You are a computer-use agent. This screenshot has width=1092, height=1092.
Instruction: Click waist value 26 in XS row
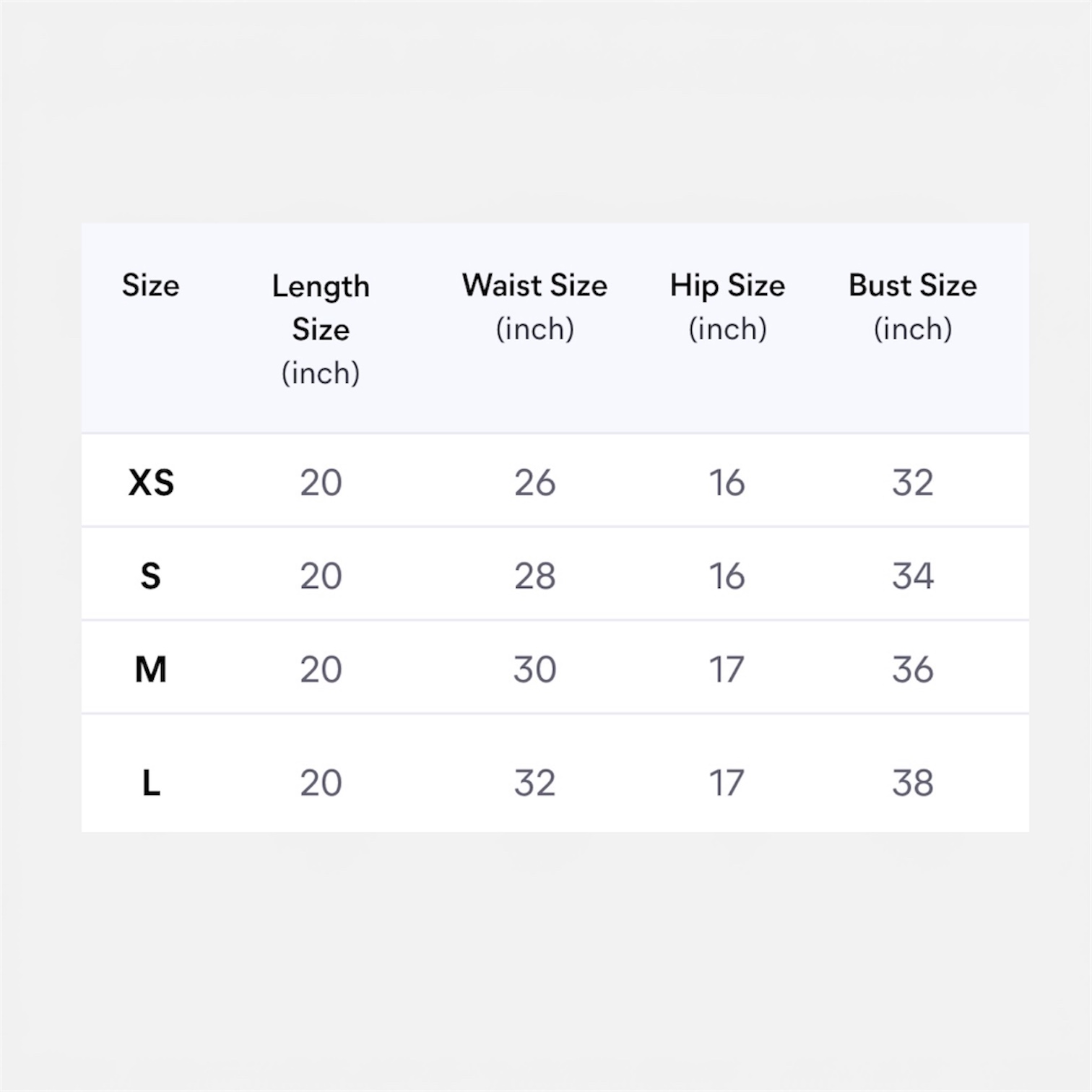pos(534,482)
